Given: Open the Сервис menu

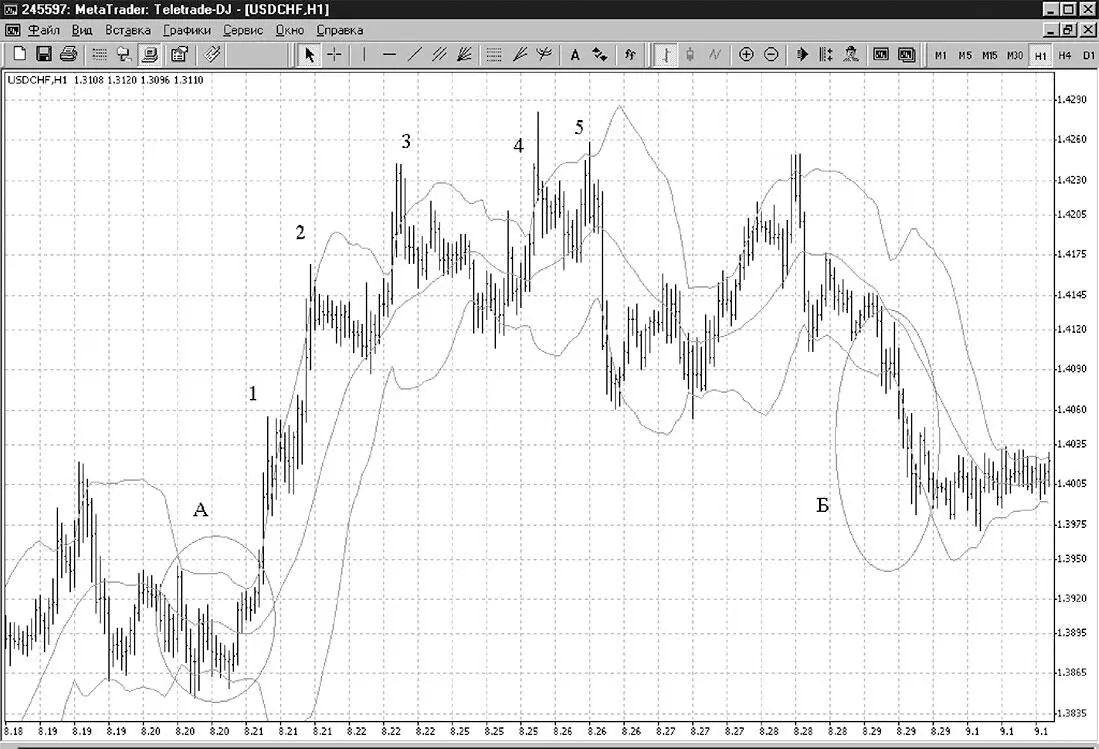Looking at the screenshot, I should pos(243,30).
